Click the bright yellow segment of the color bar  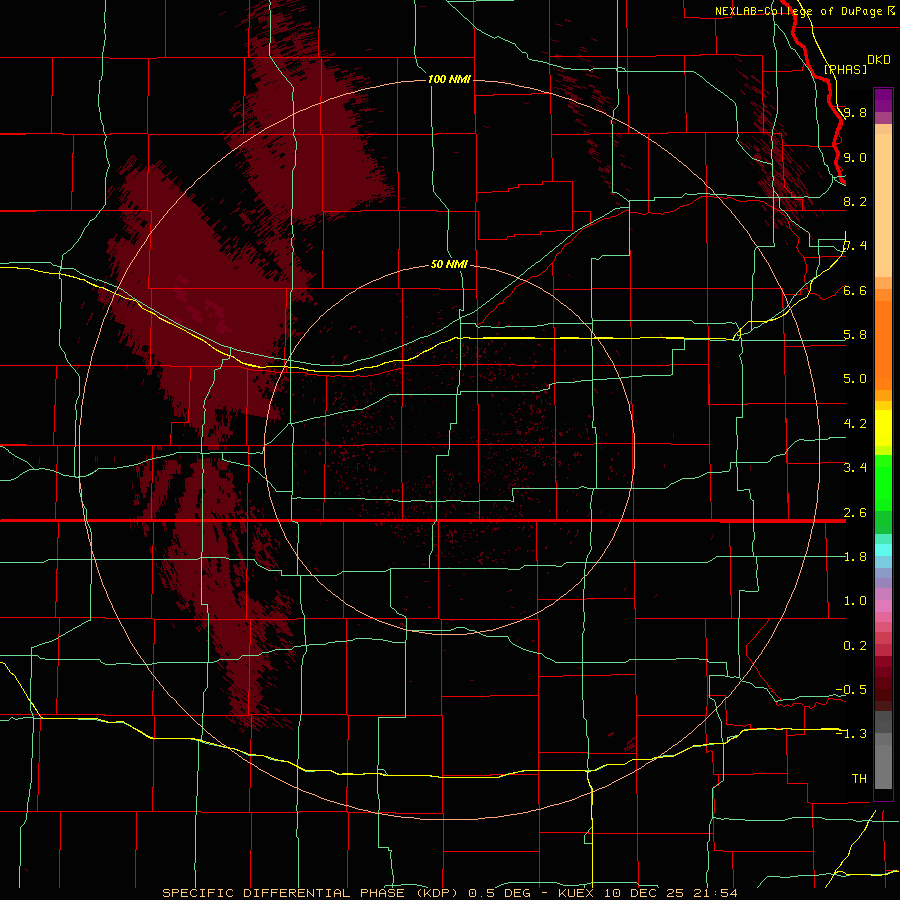point(883,428)
